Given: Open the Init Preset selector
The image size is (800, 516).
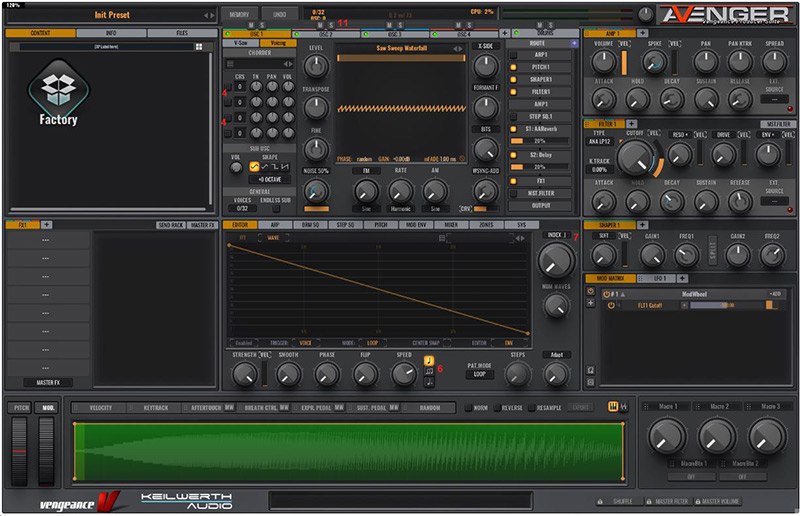Looking at the screenshot, I should tap(112, 15).
